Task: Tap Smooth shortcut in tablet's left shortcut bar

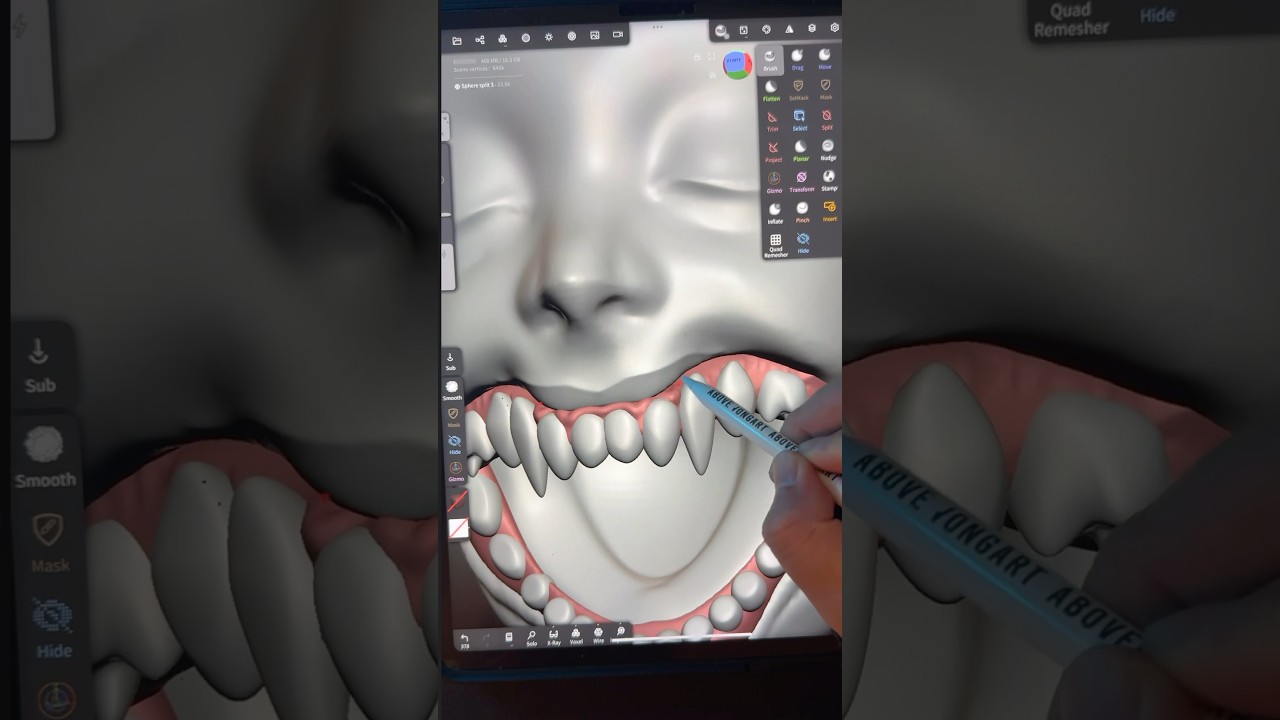Action: pyautogui.click(x=452, y=391)
